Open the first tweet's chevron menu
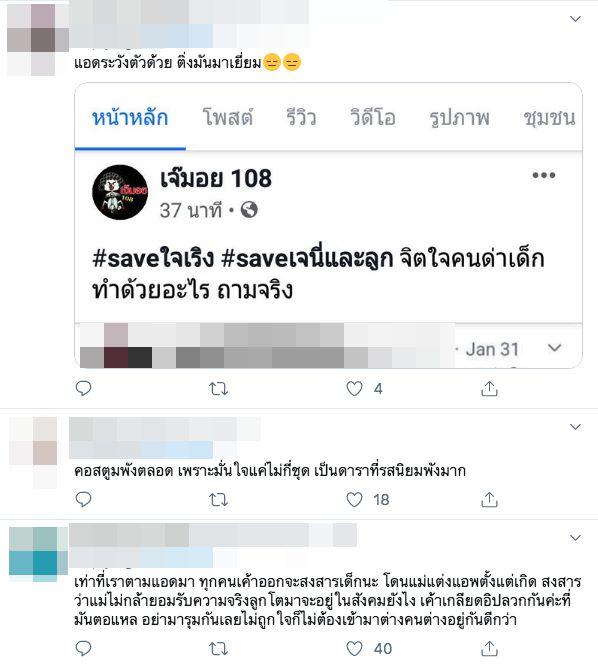Screen dimensions: 598x667 pyautogui.click(x=575, y=19)
